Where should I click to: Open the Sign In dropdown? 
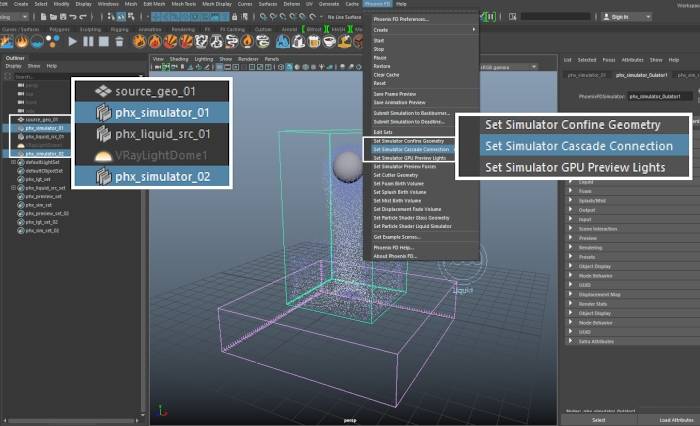pos(626,17)
